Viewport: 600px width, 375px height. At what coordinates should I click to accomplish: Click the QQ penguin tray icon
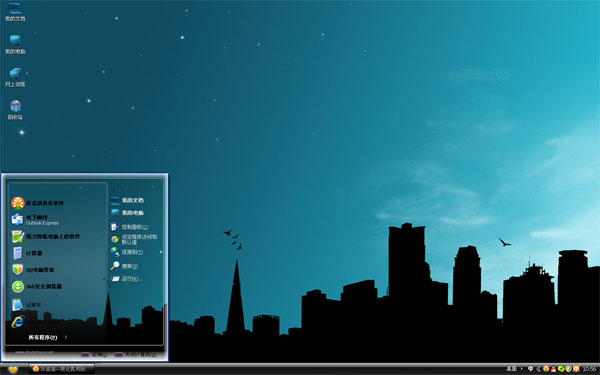point(553,369)
